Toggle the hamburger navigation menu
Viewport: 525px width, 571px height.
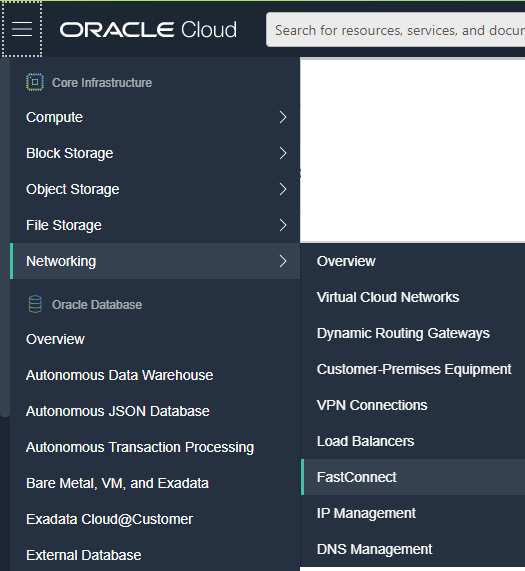22,29
